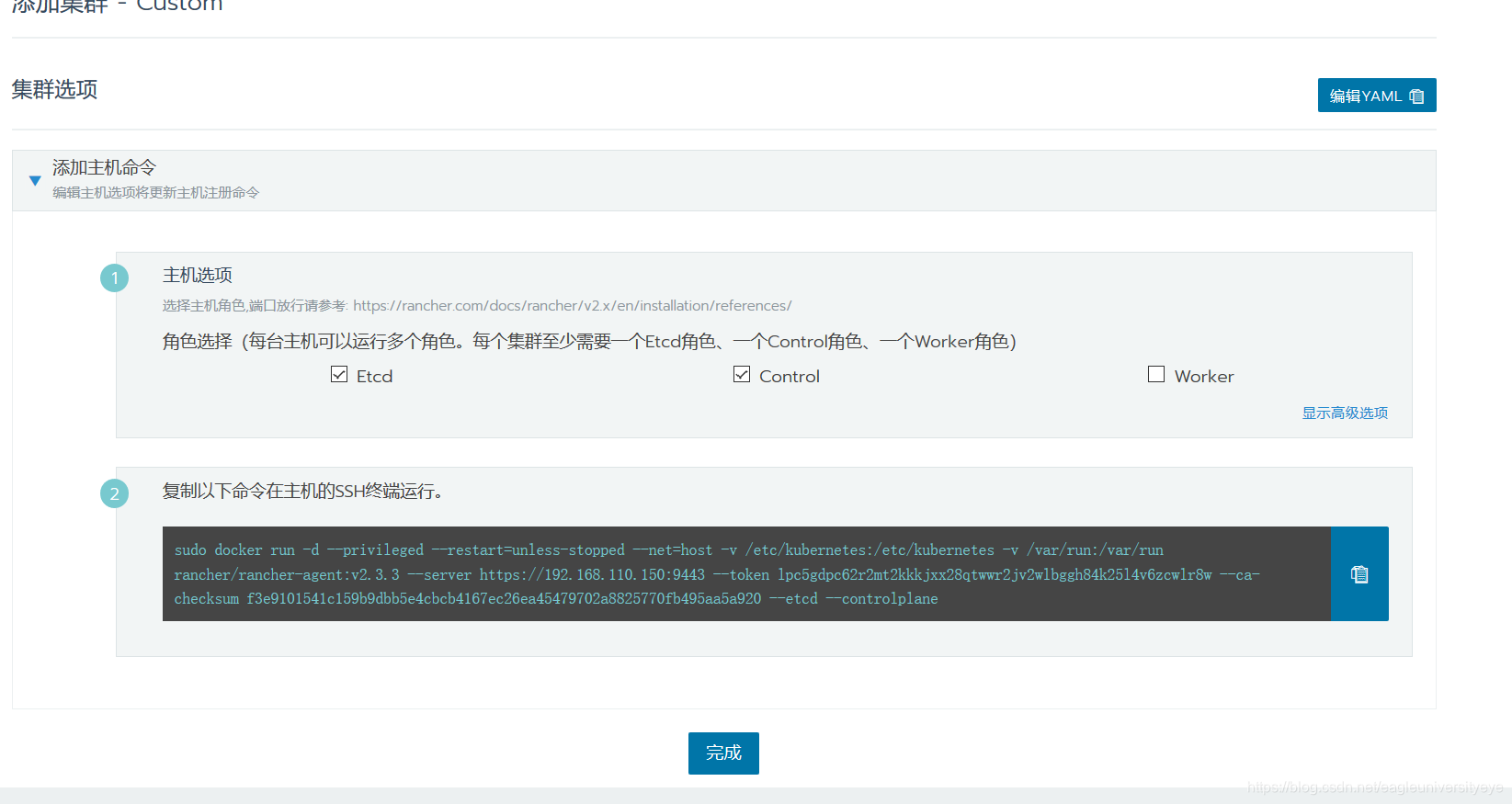Click the rancher.com docs reference URL text
1512x804 pixels.
(x=572, y=305)
